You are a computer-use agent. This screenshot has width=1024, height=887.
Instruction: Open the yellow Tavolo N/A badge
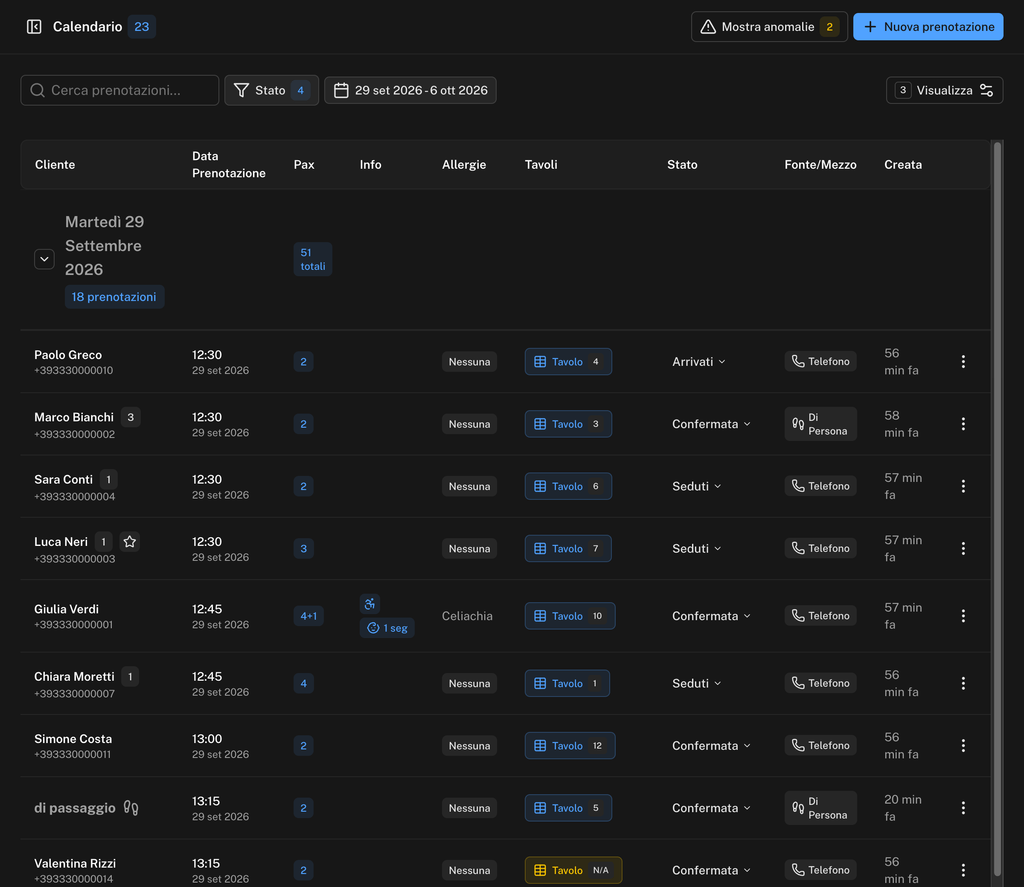pyautogui.click(x=573, y=870)
